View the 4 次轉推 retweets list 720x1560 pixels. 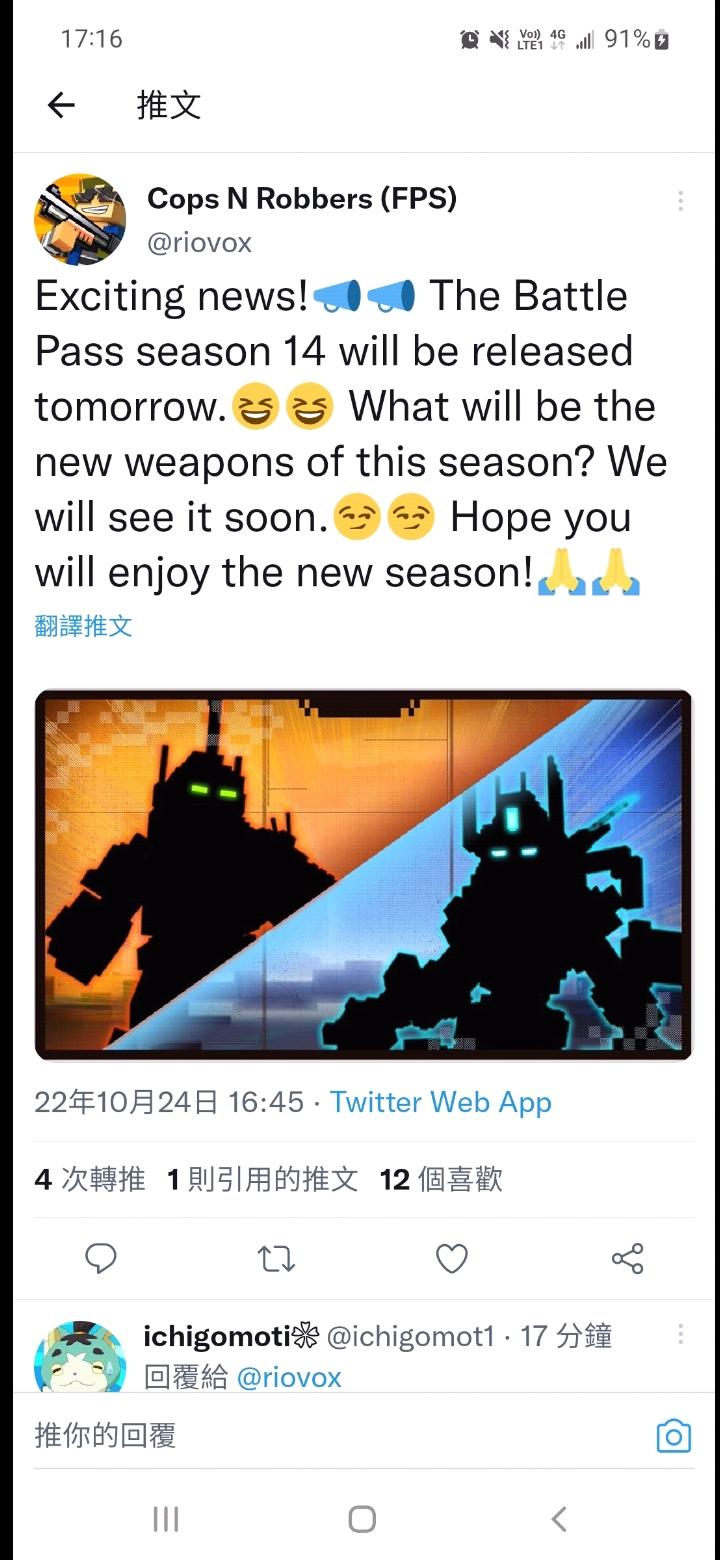tap(90, 1180)
